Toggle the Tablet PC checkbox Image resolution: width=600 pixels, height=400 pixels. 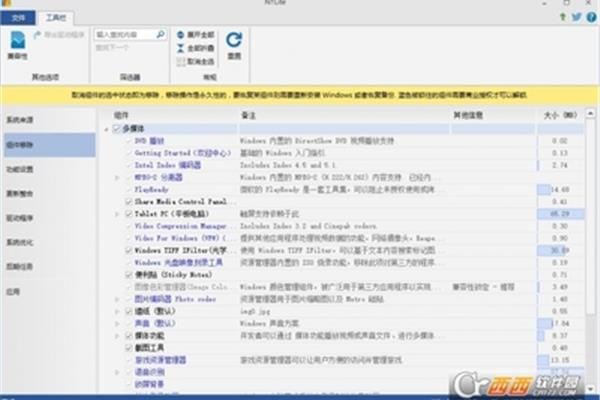pos(129,214)
